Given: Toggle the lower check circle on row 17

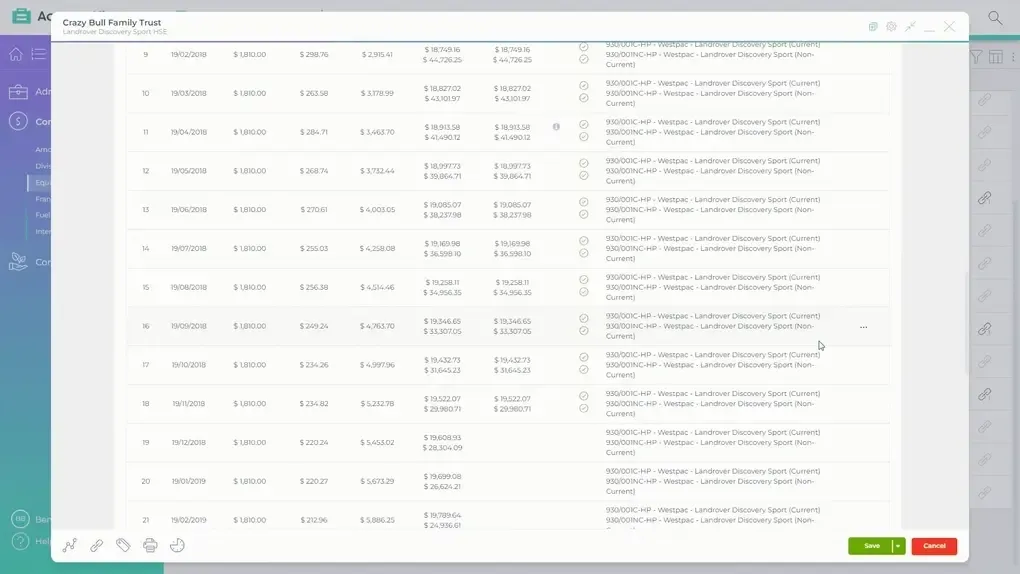Looking at the screenshot, I should click(584, 370).
